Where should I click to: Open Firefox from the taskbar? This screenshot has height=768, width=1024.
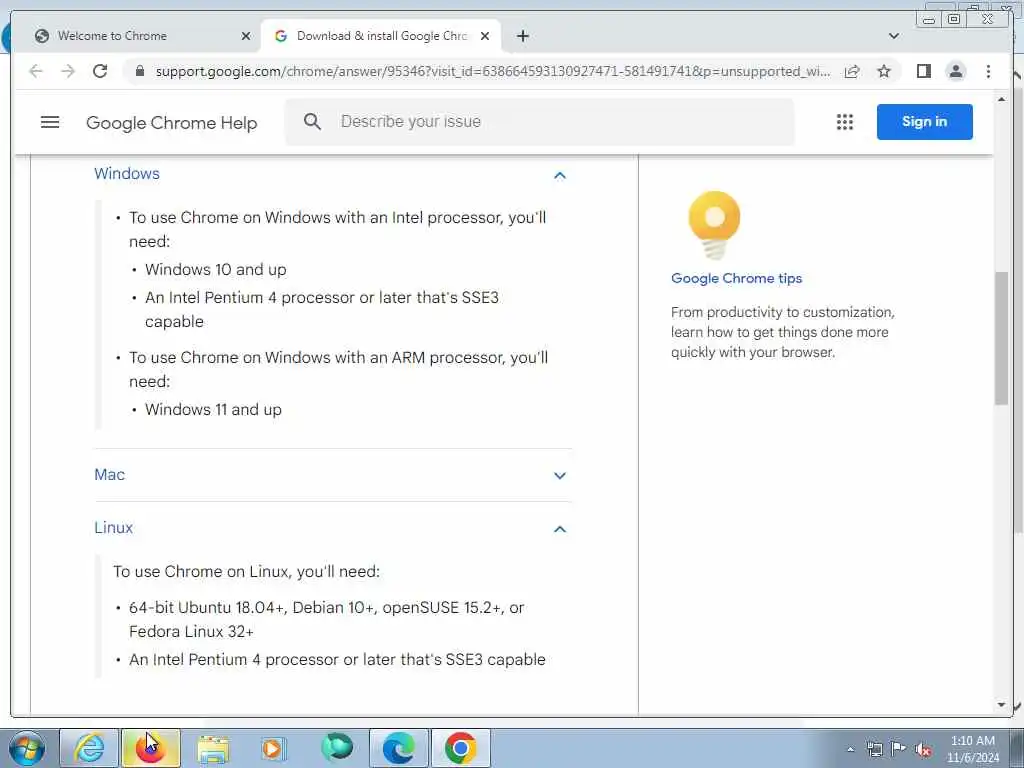pos(150,748)
